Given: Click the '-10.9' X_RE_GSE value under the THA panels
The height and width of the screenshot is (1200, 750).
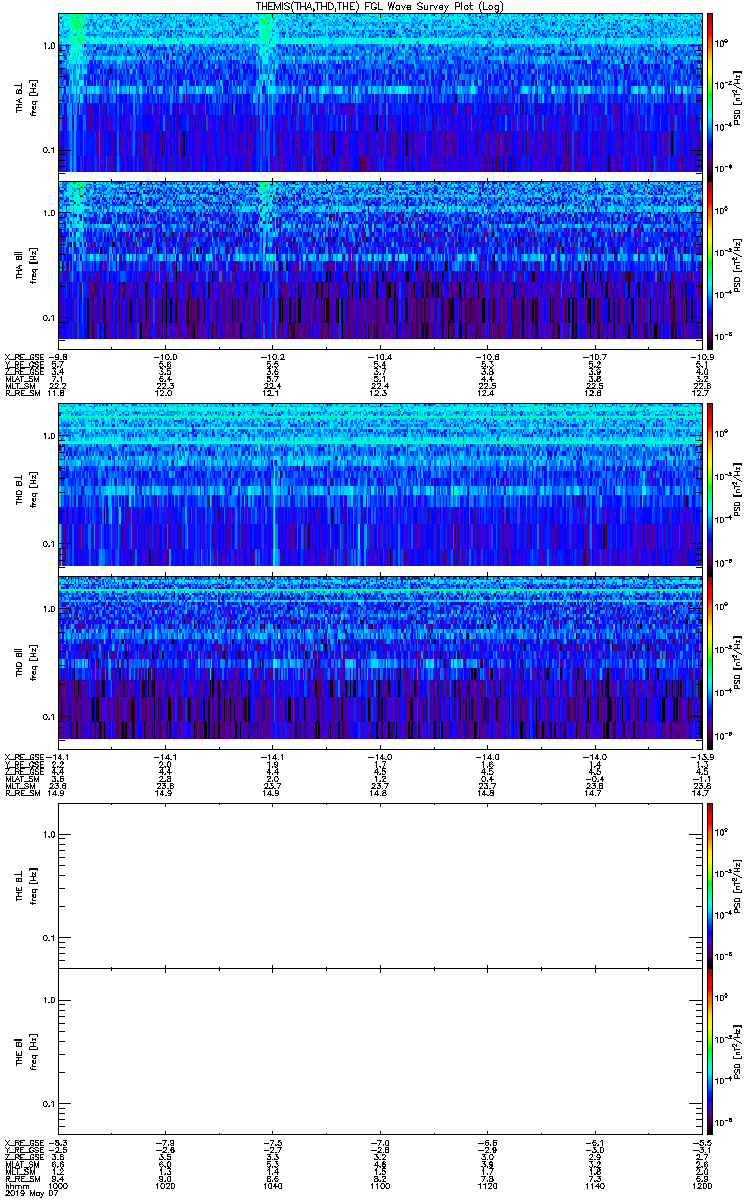Looking at the screenshot, I should [x=701, y=357].
